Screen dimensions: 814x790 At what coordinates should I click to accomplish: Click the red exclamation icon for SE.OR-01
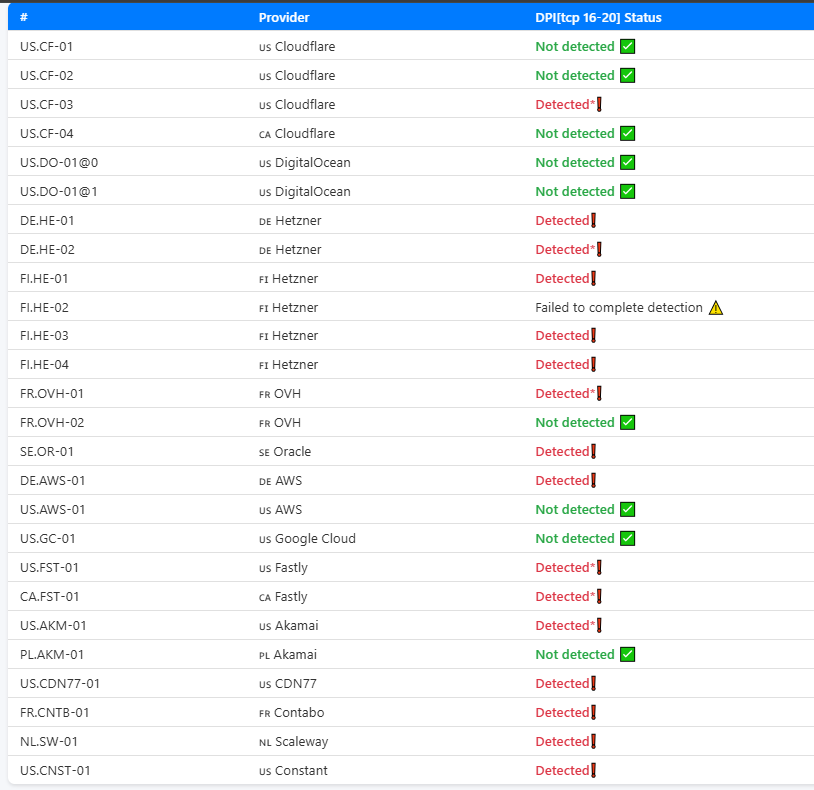(x=593, y=452)
